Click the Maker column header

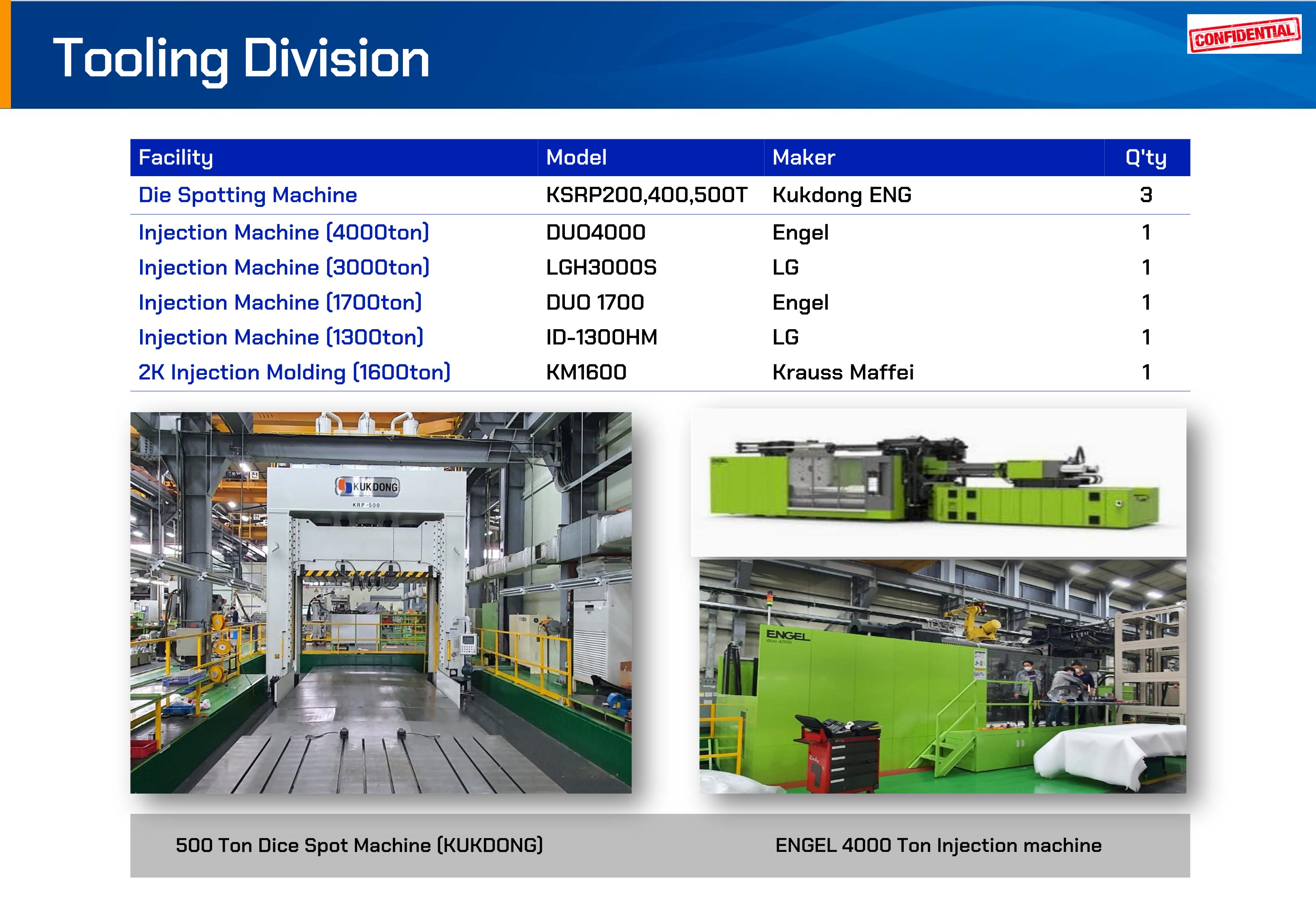803,158
